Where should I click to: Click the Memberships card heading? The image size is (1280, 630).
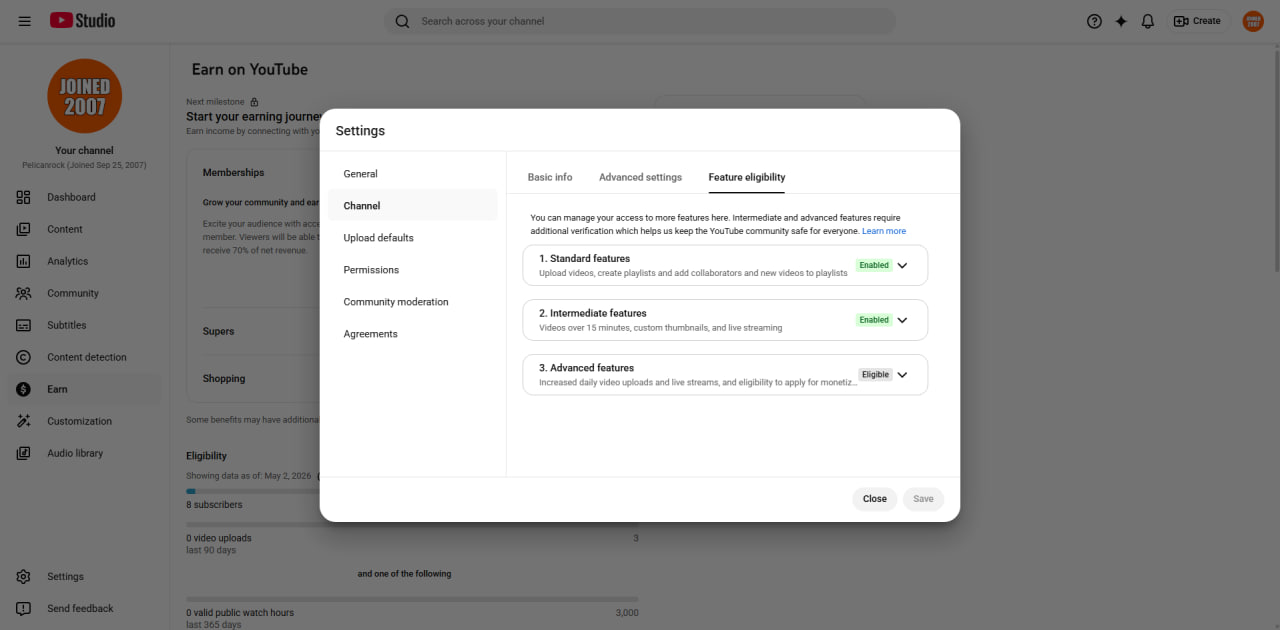point(234,173)
